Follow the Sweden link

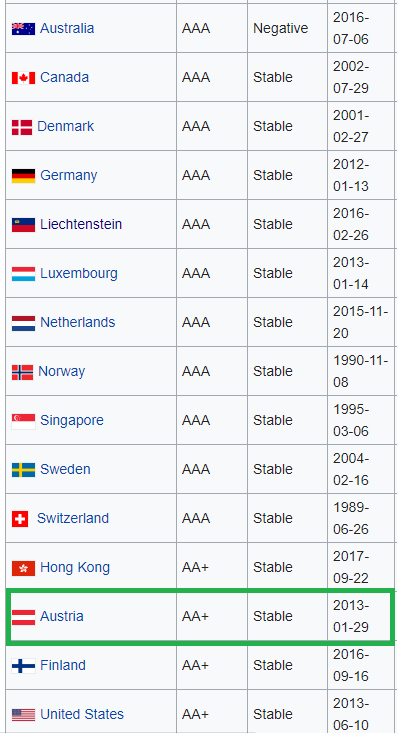click(65, 469)
